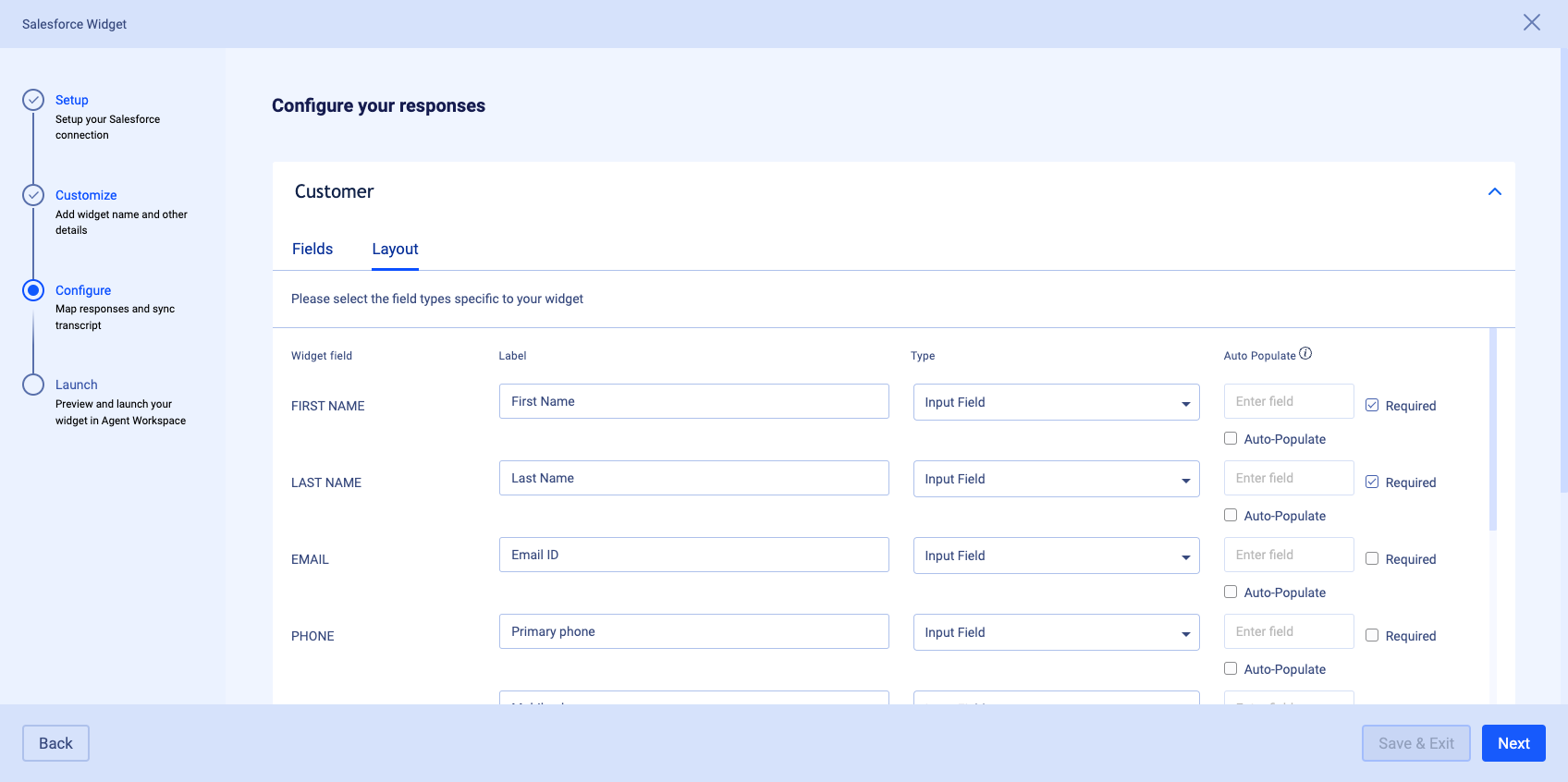Check Required for PHONE
Image resolution: width=1568 pixels, height=782 pixels.
tap(1372, 635)
